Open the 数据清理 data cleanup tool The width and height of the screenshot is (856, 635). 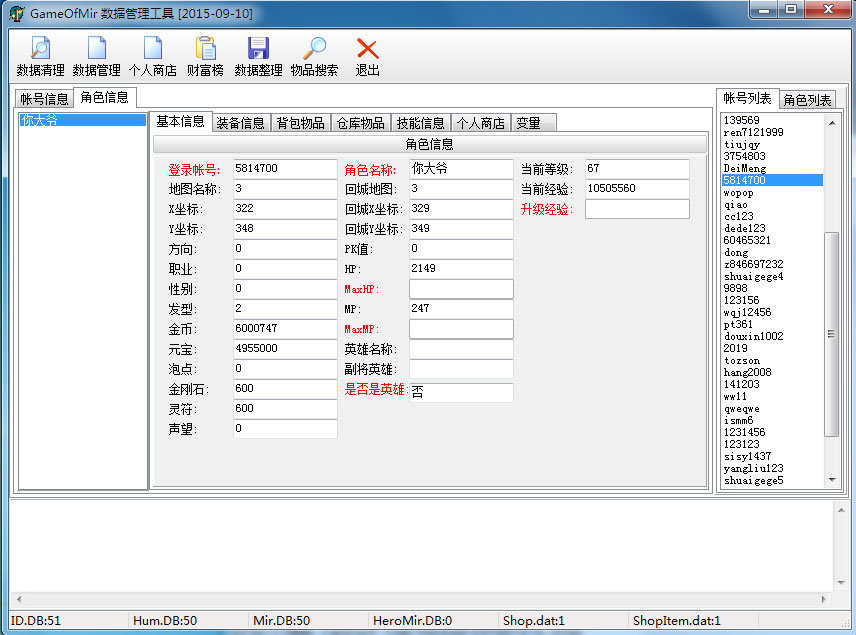[x=40, y=56]
